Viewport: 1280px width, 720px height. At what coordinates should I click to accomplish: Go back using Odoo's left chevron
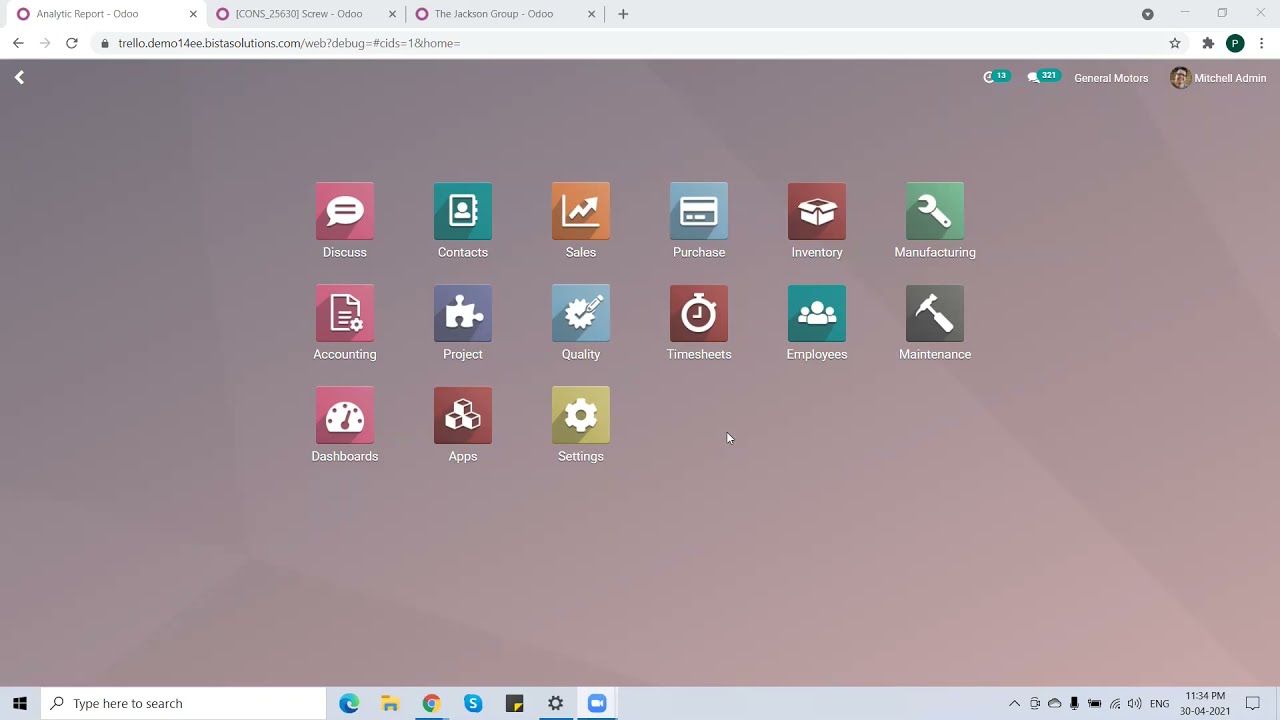pyautogui.click(x=19, y=77)
